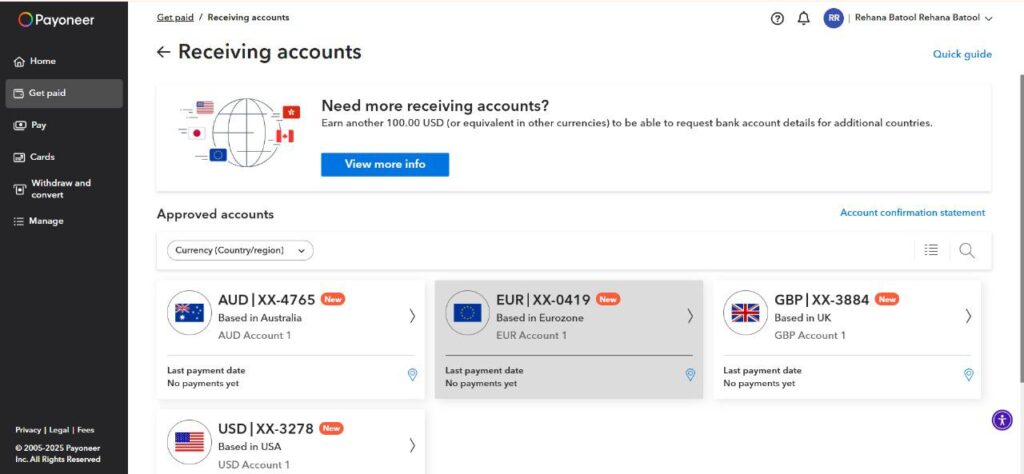Click location pin on GBP account card
1024x474 pixels.
click(968, 375)
